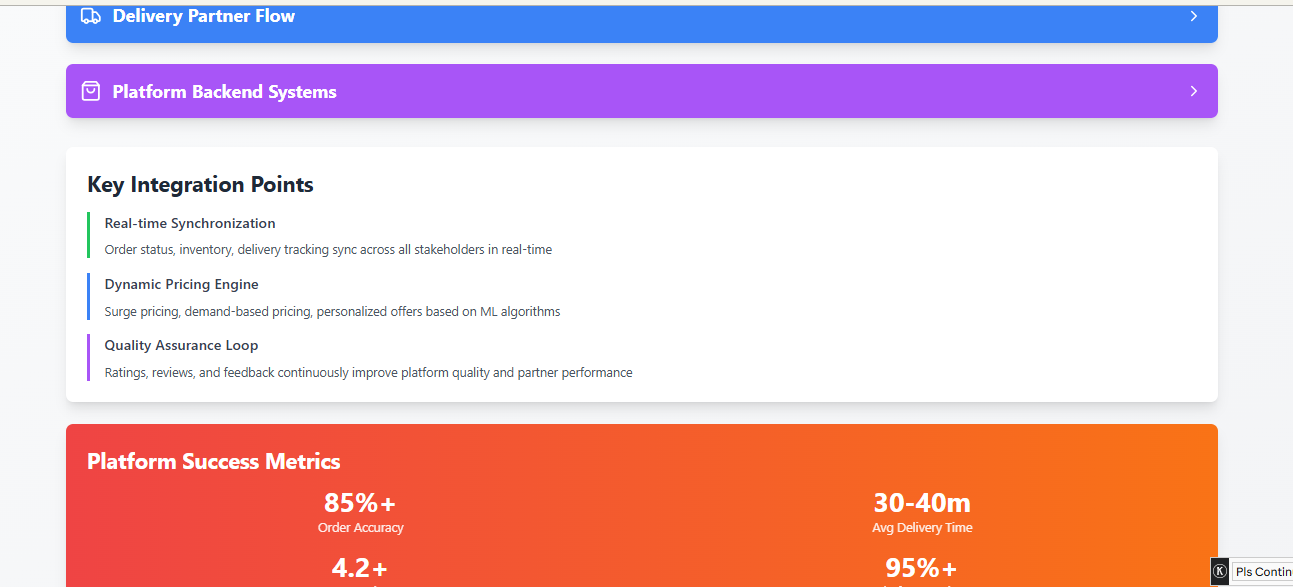Select the Real-time Synchronization item title
This screenshot has height=587, width=1293.
click(190, 223)
